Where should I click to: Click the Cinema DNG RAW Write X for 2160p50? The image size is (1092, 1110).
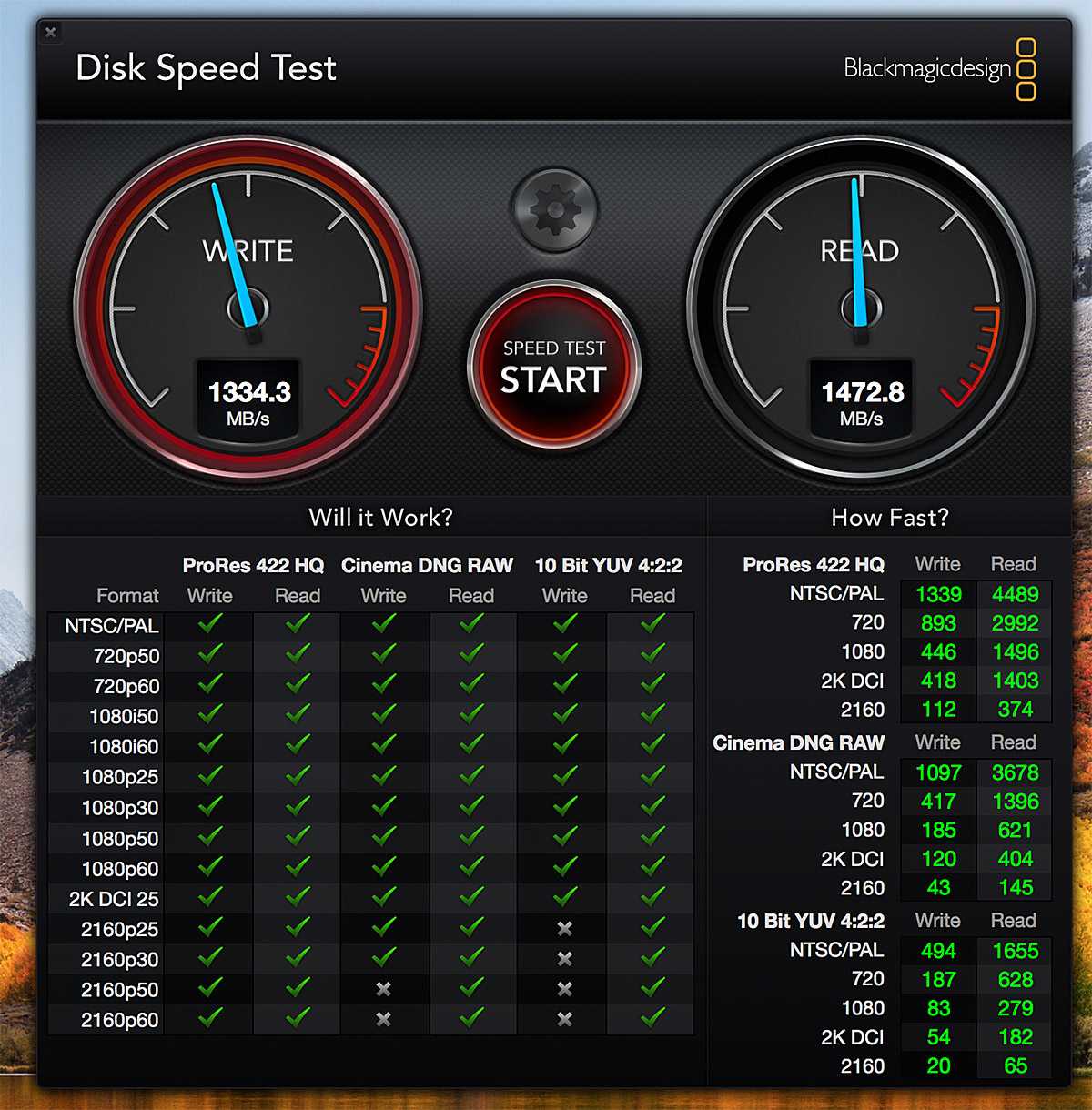pyautogui.click(x=383, y=989)
